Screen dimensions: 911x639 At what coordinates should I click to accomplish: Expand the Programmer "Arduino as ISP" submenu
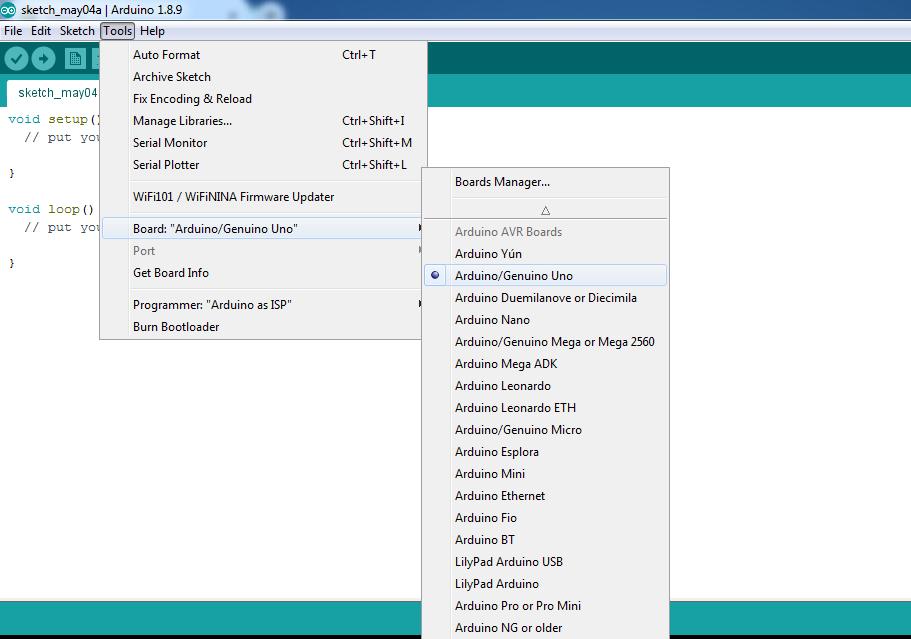pos(261,305)
